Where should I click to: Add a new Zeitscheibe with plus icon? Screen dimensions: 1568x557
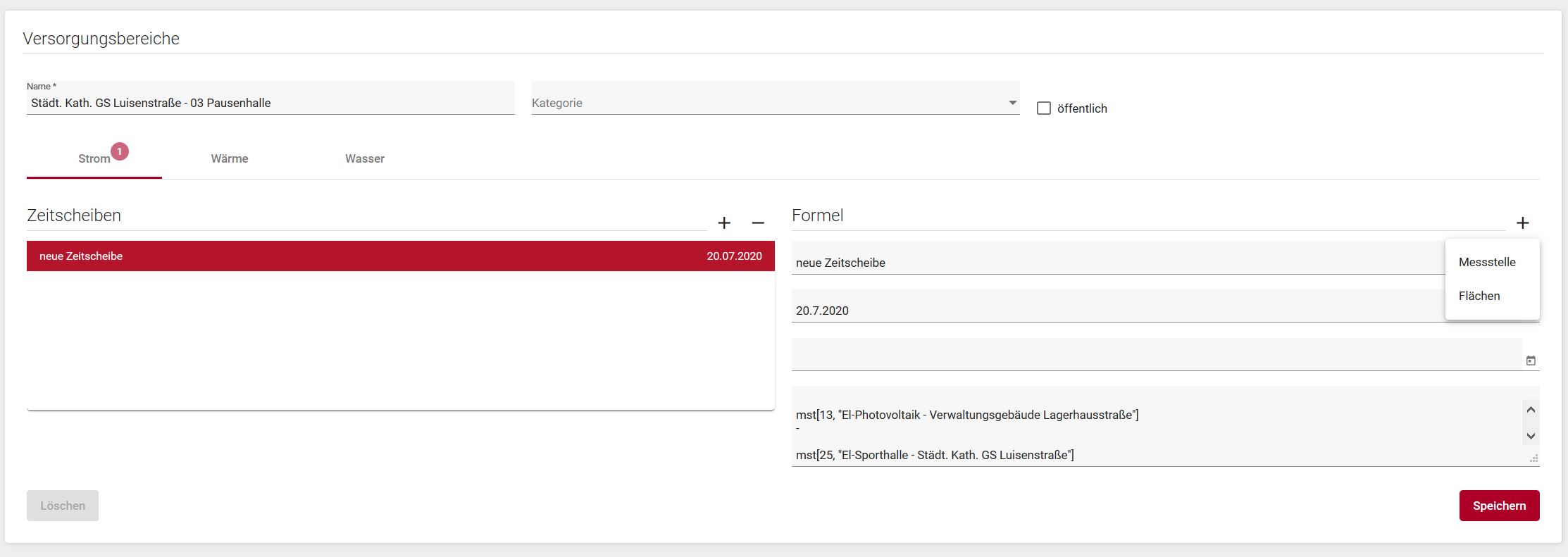click(x=724, y=223)
